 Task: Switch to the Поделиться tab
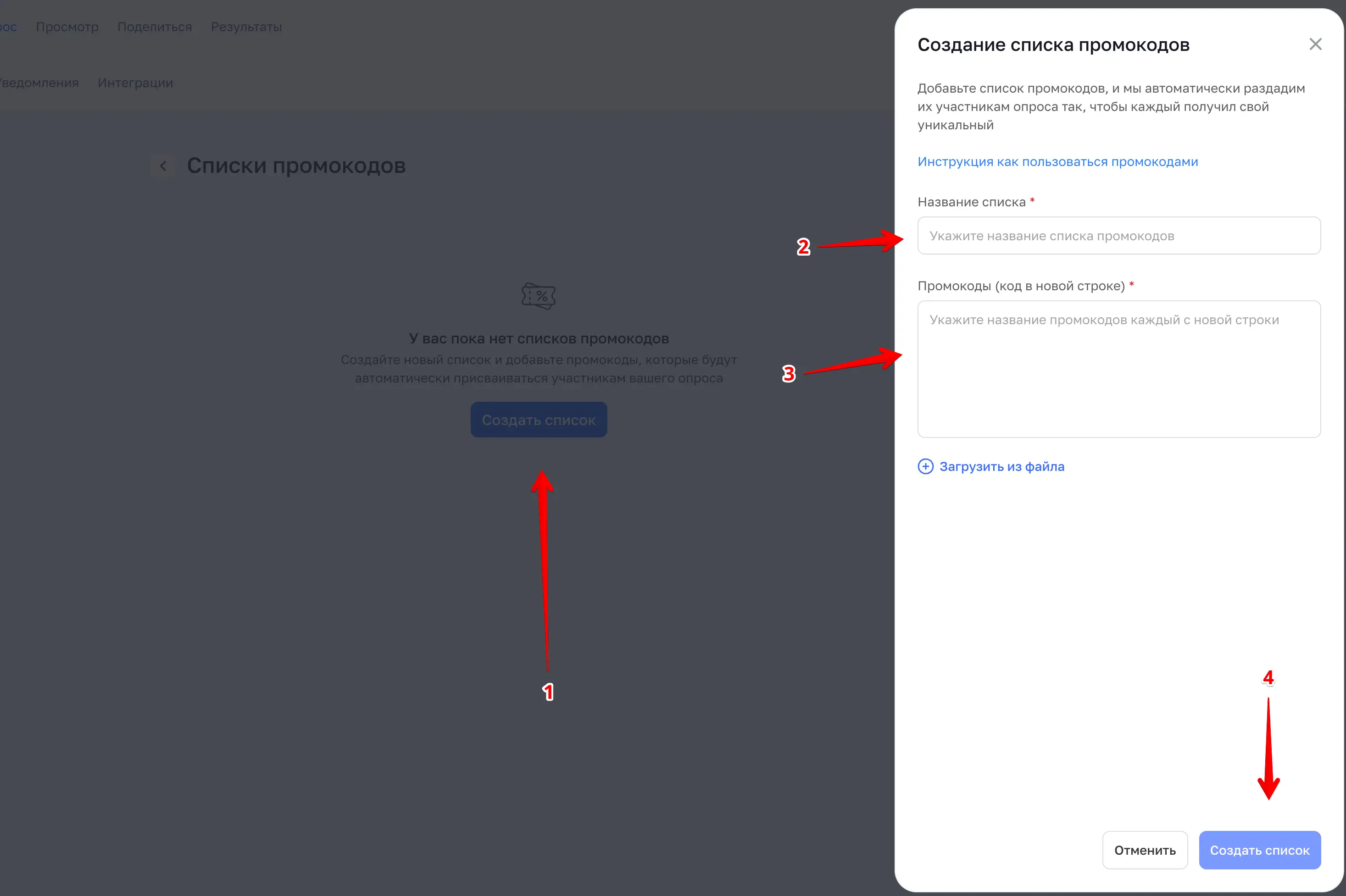[154, 27]
